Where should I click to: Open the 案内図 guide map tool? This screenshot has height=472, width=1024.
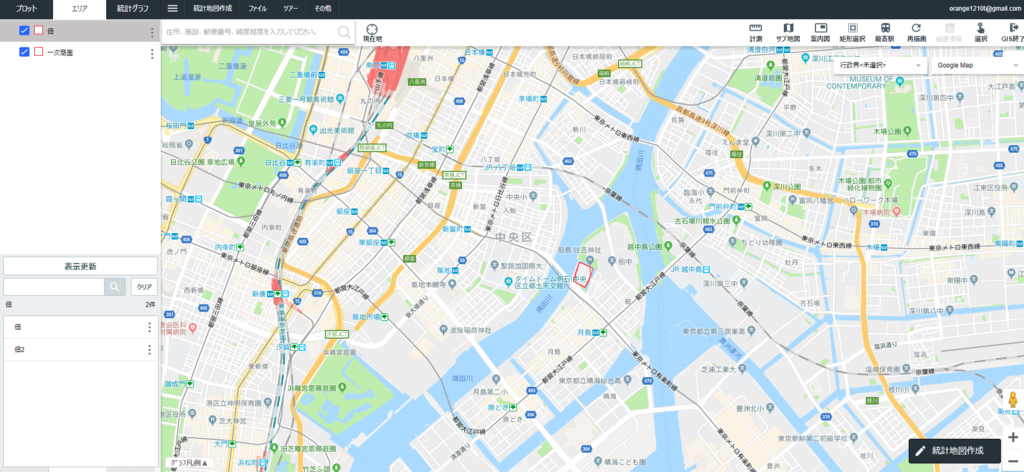[820, 32]
